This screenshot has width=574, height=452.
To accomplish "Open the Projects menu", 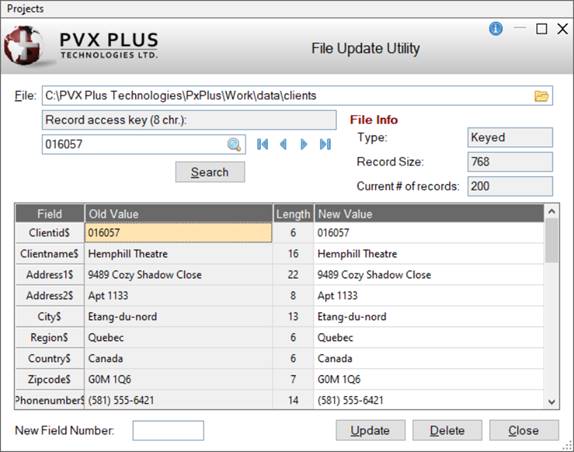I will (x=25, y=8).
